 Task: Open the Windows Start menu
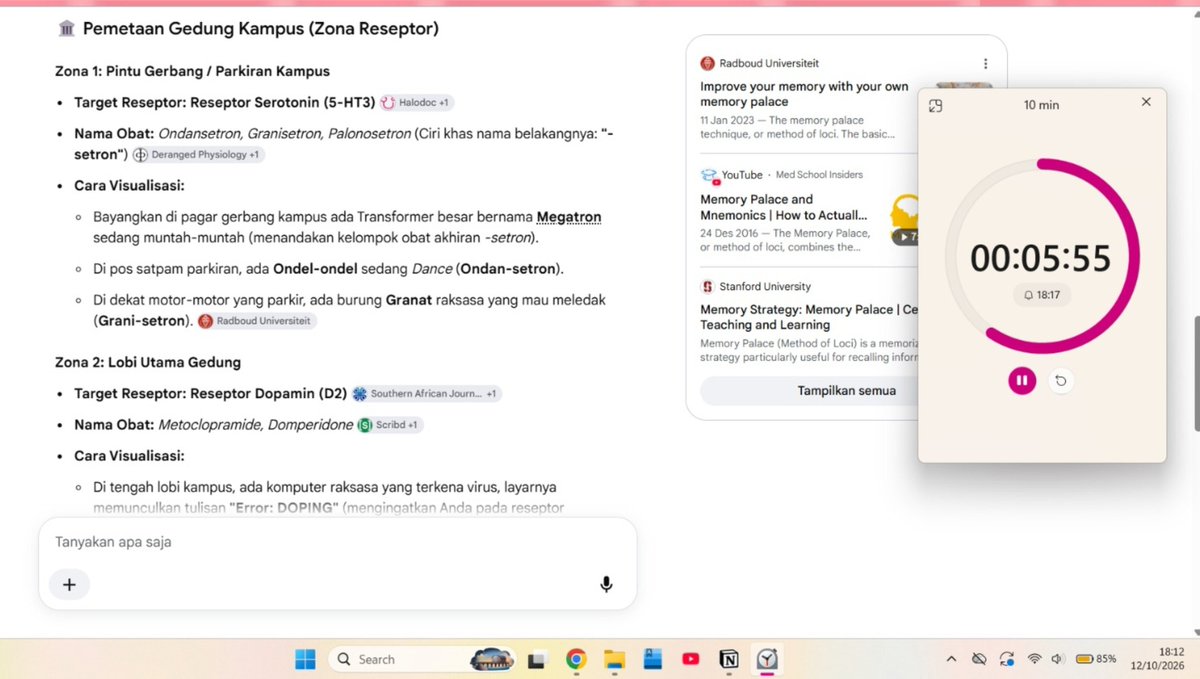coord(305,659)
